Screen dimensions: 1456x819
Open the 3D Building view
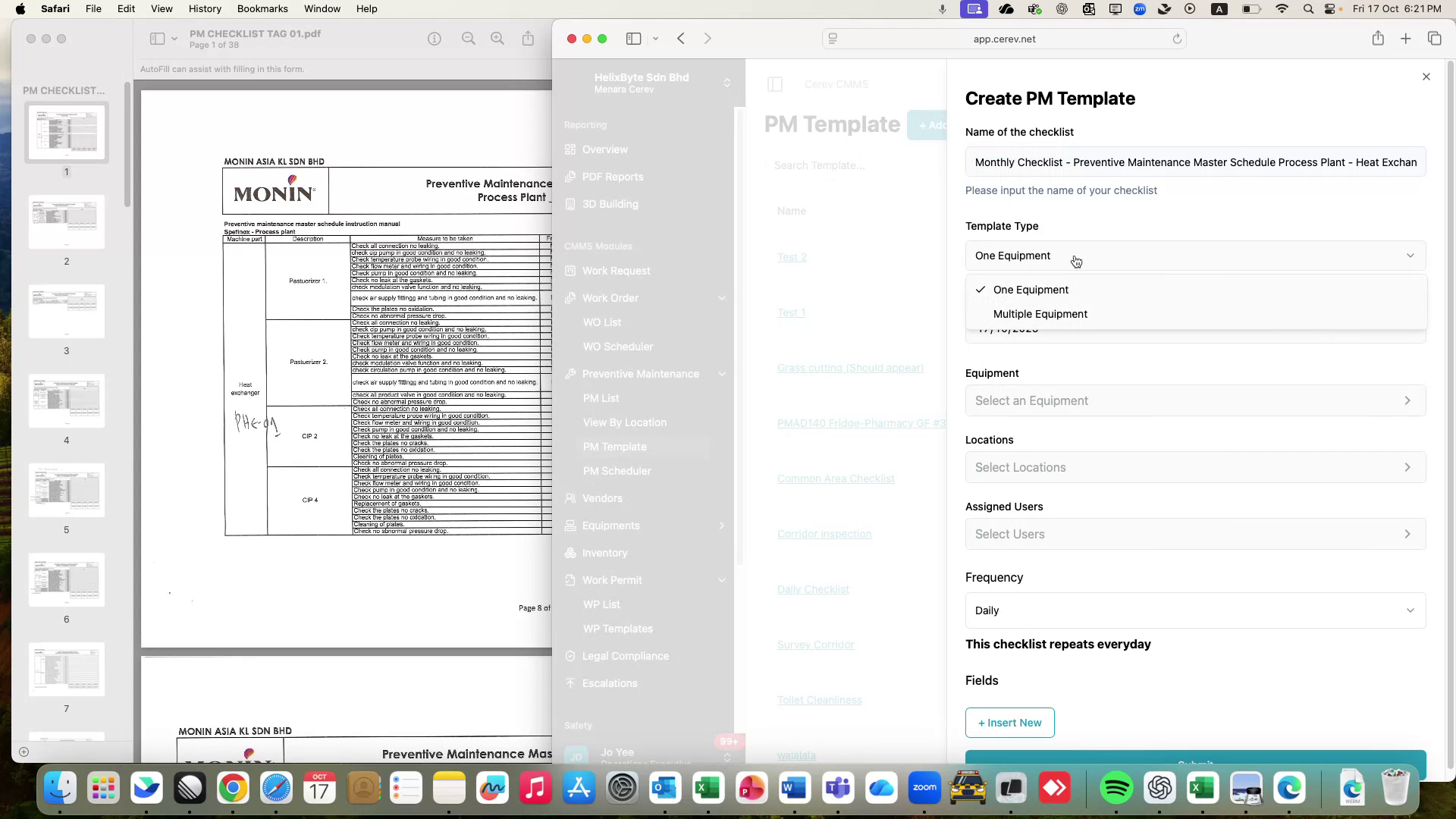coord(609,204)
